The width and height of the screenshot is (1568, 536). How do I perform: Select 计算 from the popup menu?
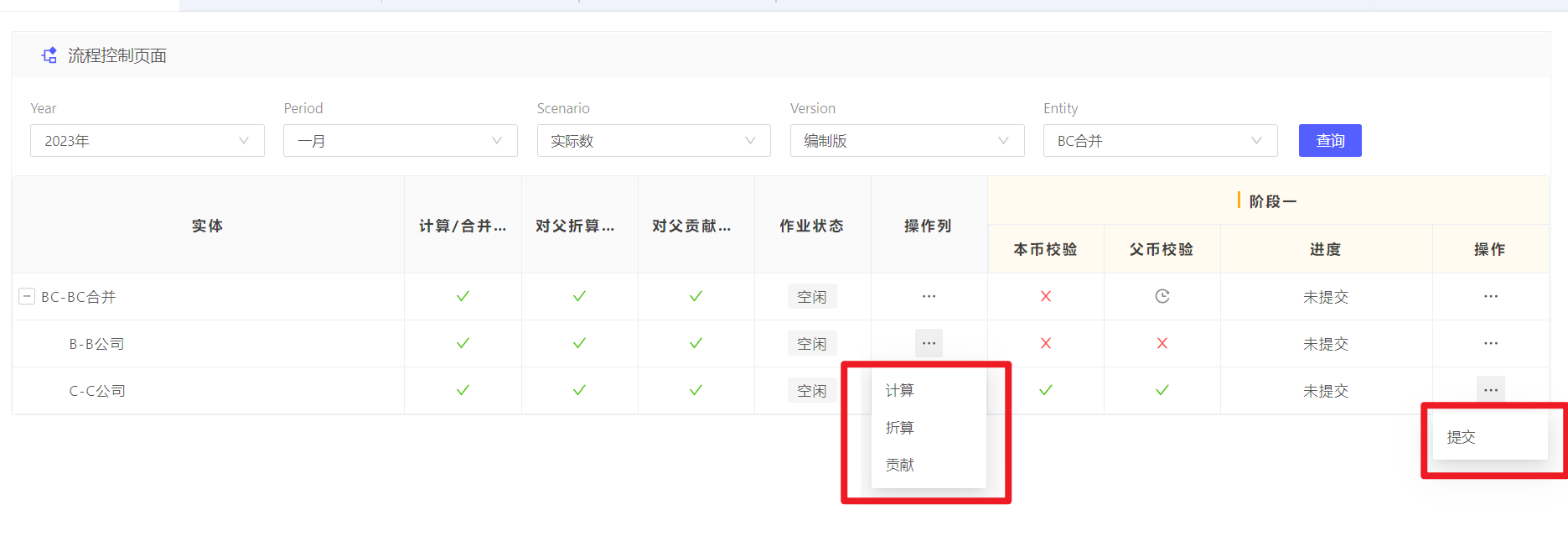pos(900,390)
